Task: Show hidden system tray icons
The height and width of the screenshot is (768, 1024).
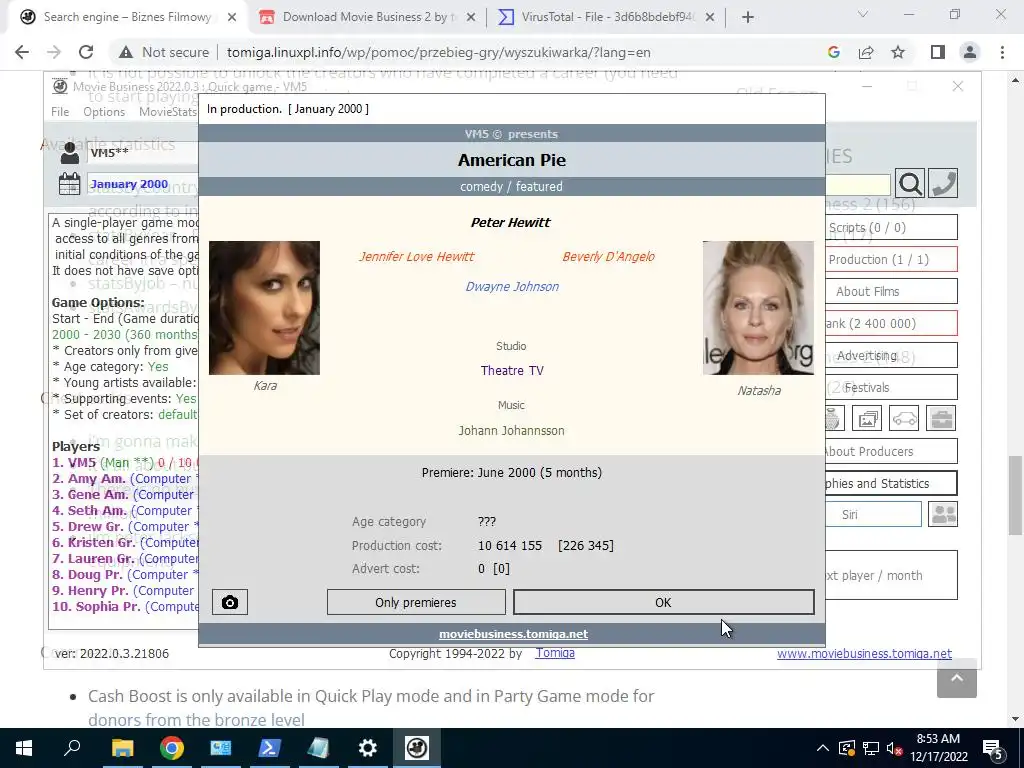Action: [823, 748]
